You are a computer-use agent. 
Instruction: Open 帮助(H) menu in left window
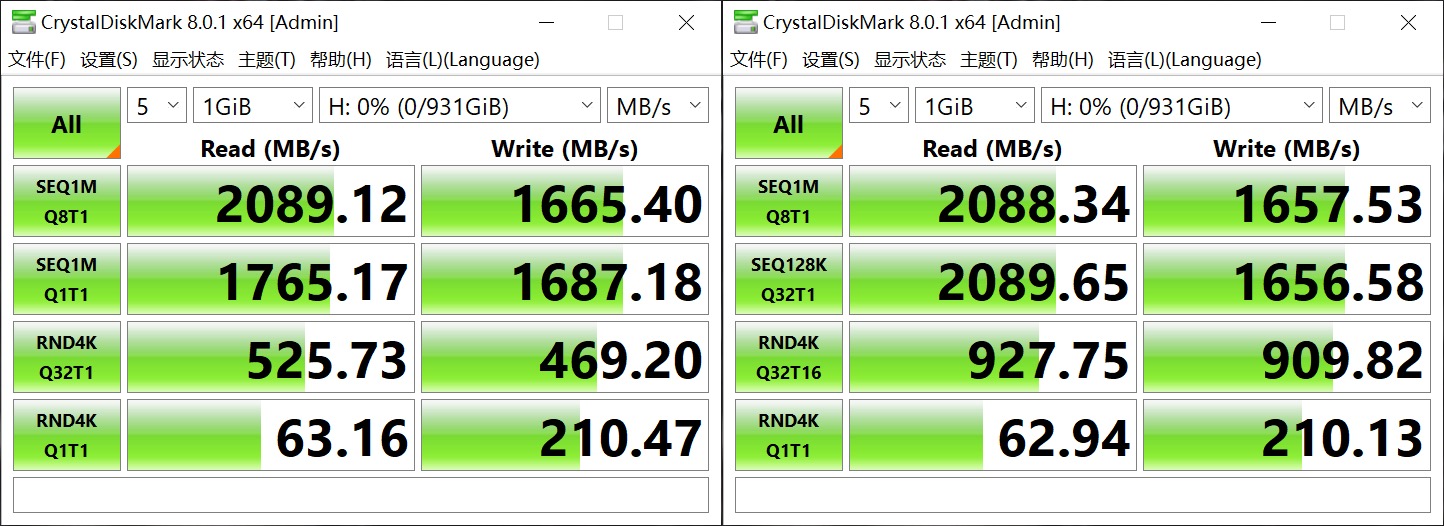(340, 60)
